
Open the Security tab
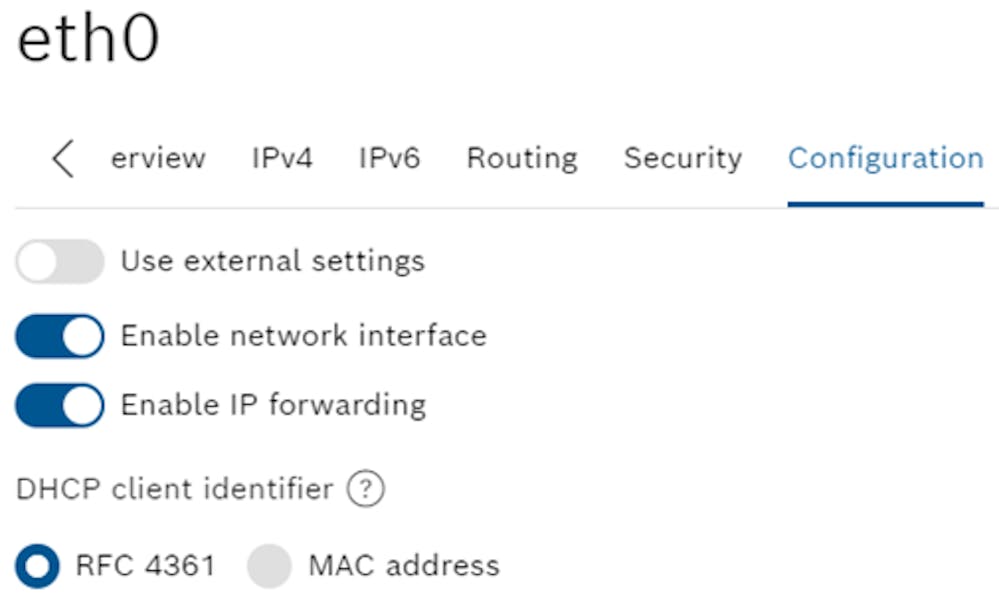(x=683, y=159)
